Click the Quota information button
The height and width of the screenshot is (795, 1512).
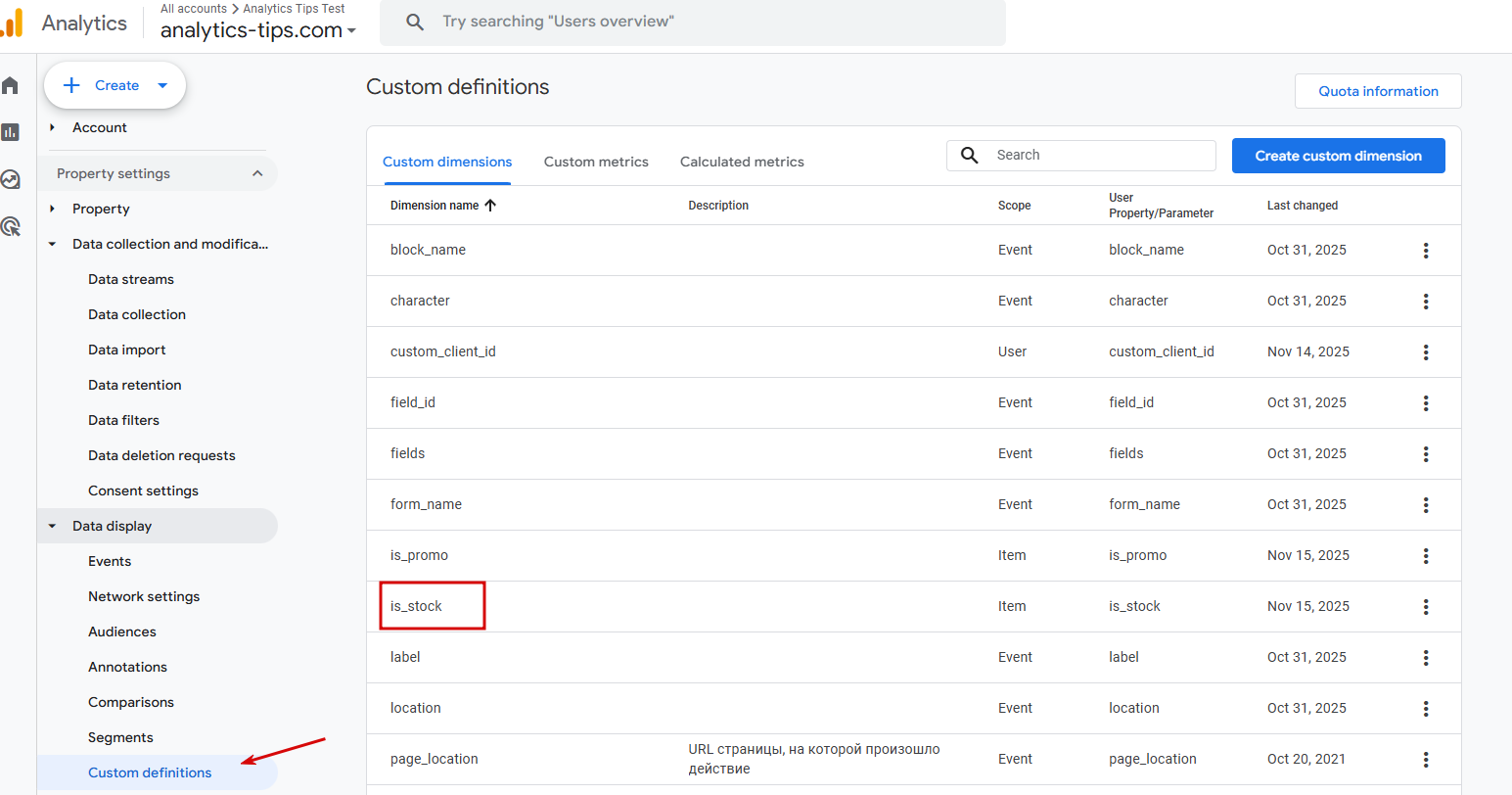tap(1378, 91)
